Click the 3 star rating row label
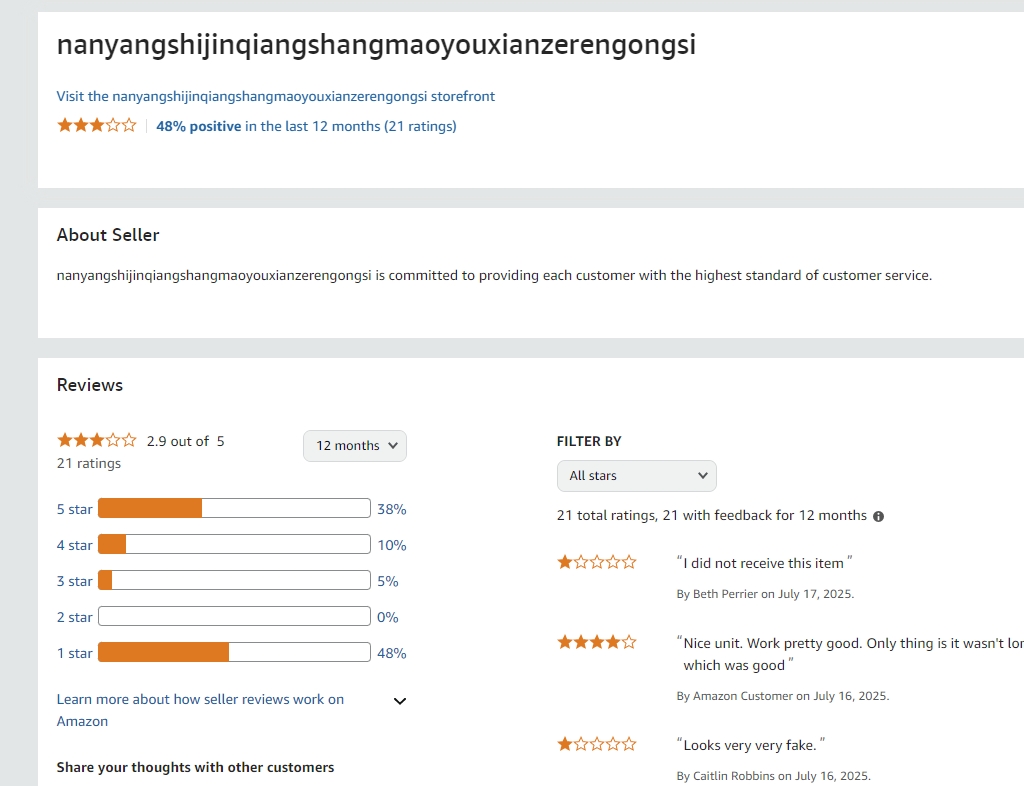Image resolution: width=1024 pixels, height=786 pixels. coord(74,581)
